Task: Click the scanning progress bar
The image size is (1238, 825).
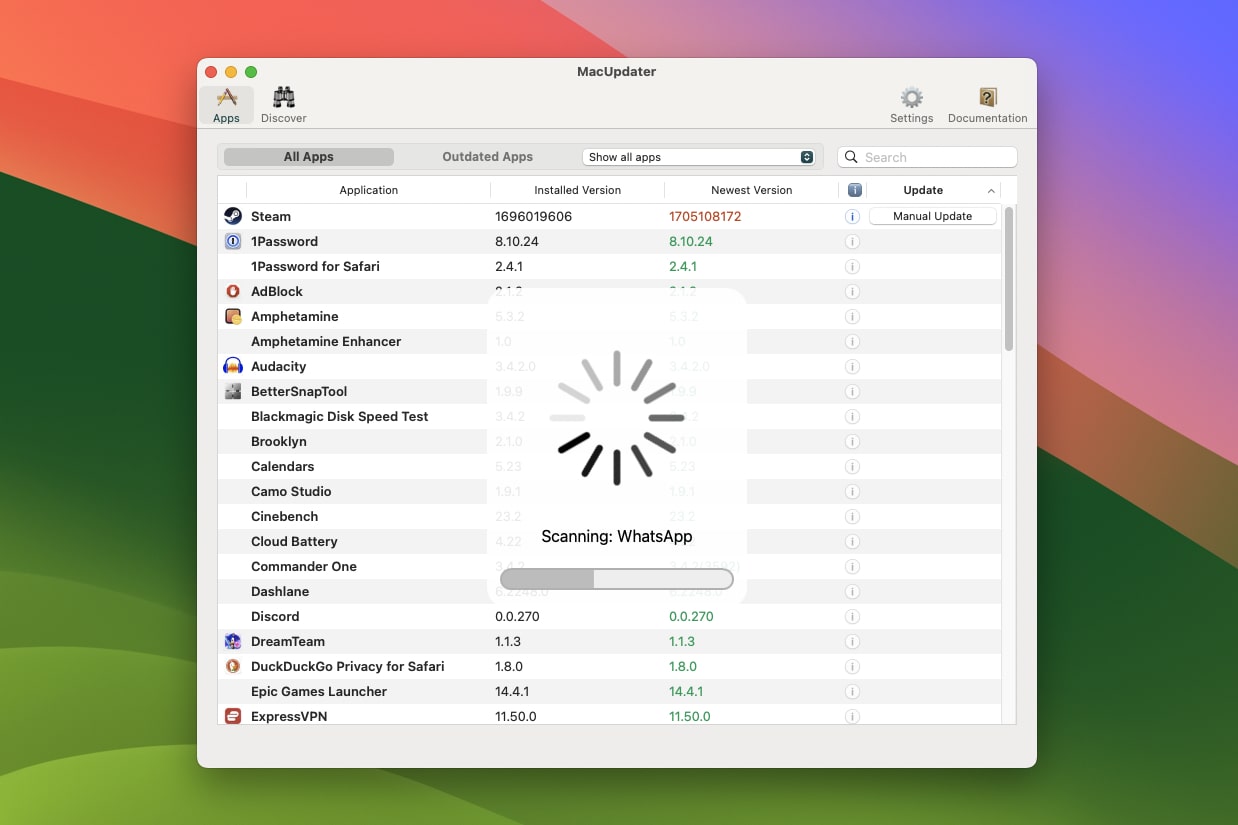Action: pos(617,579)
